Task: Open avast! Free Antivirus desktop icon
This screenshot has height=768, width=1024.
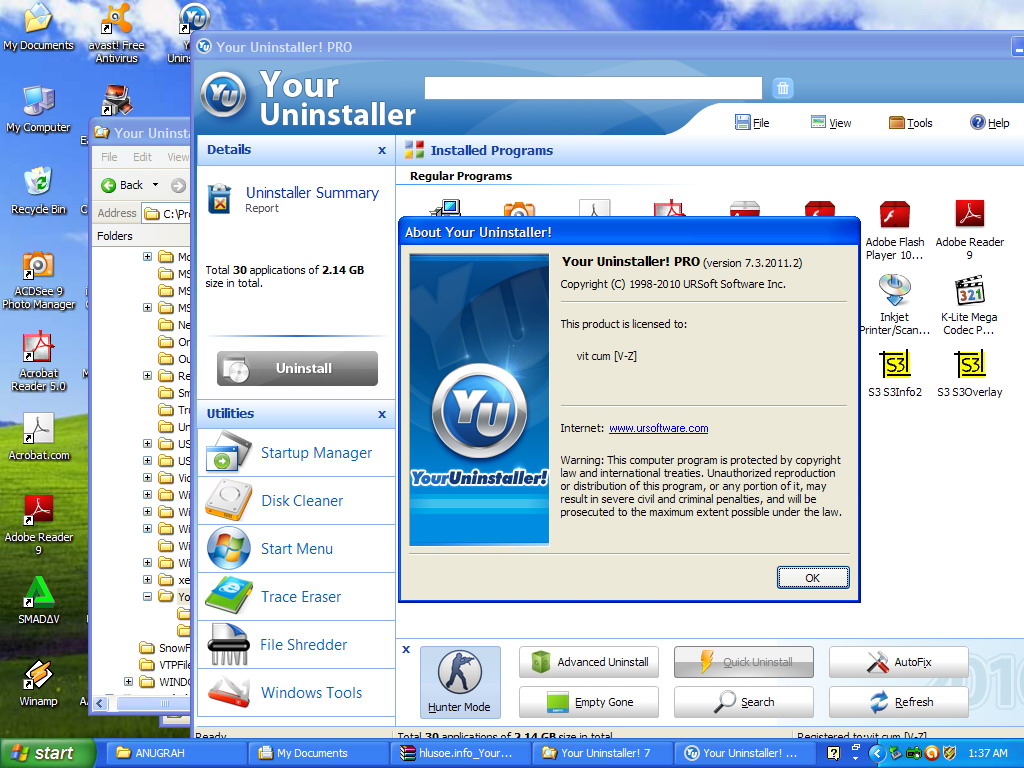Action: coord(116,34)
